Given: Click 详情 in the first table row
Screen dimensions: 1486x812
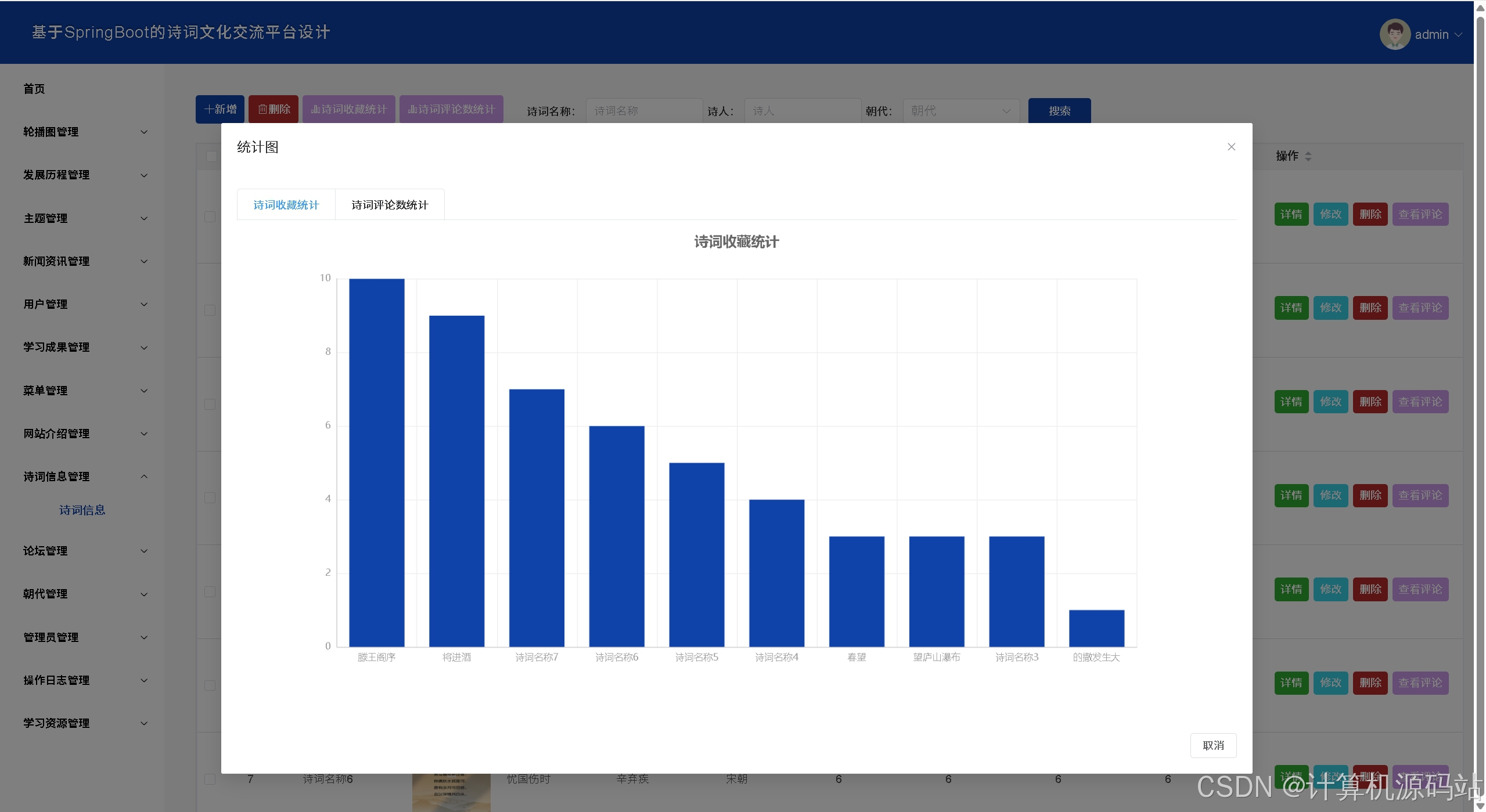Looking at the screenshot, I should click(x=1291, y=214).
